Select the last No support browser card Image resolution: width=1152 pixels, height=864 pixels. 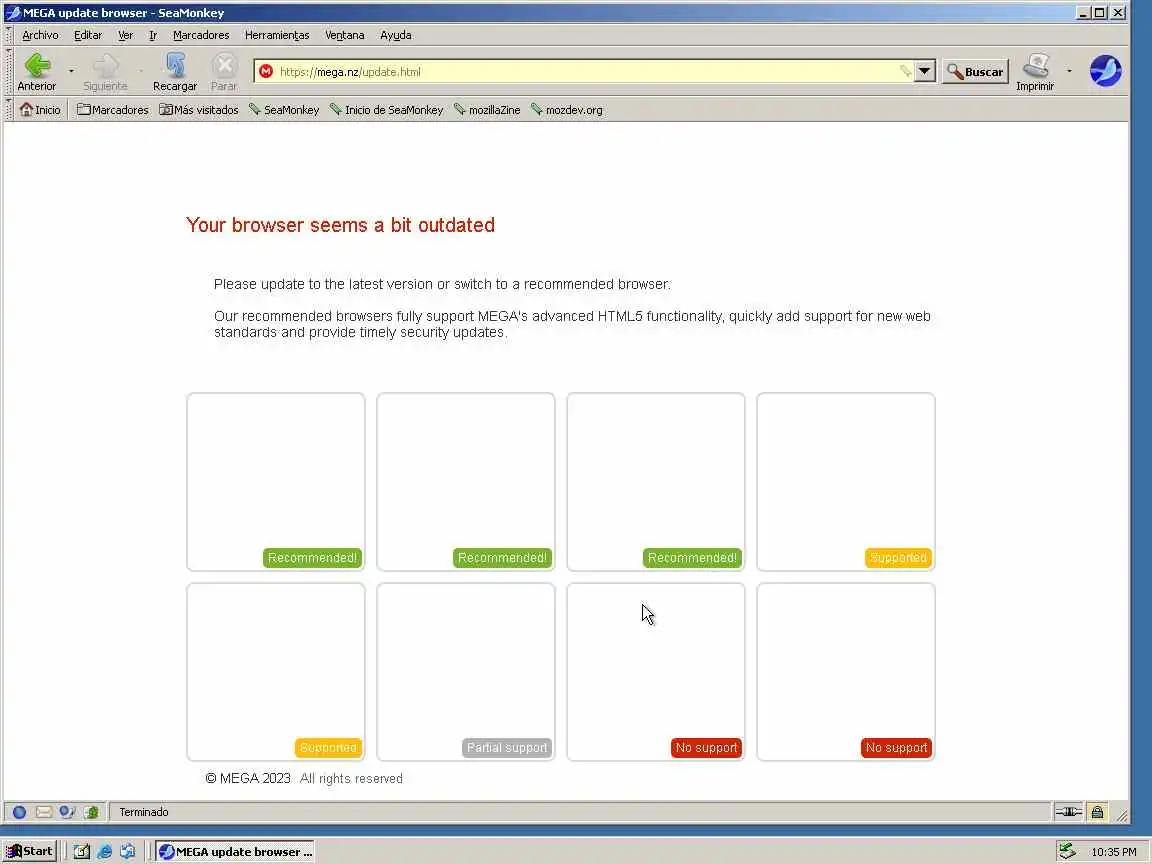point(846,672)
